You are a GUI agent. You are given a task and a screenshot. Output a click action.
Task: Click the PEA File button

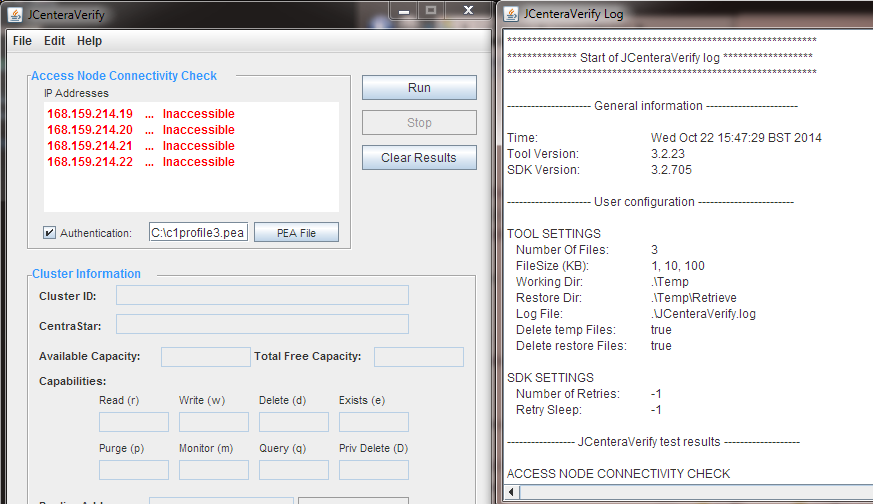pyautogui.click(x=296, y=233)
